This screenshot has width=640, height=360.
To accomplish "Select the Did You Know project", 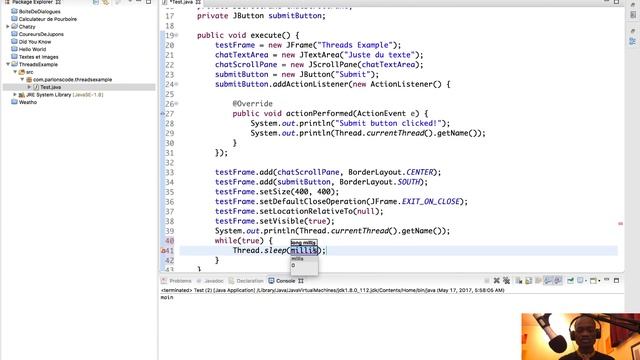I will tap(35, 42).
